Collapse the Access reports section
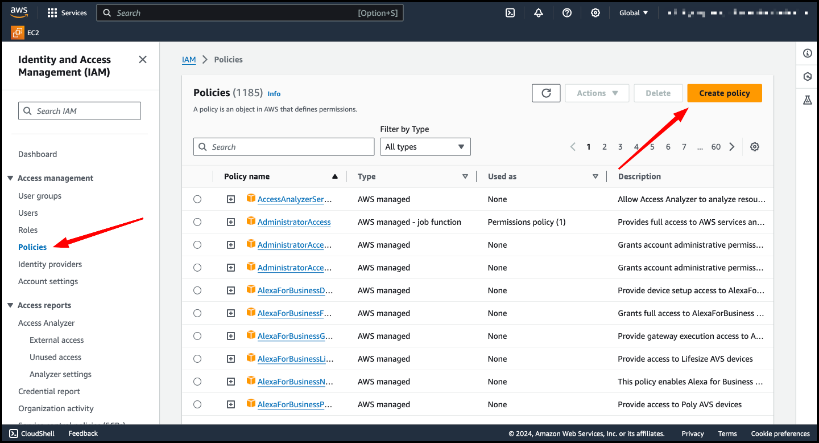This screenshot has height=443, width=819. 10,305
